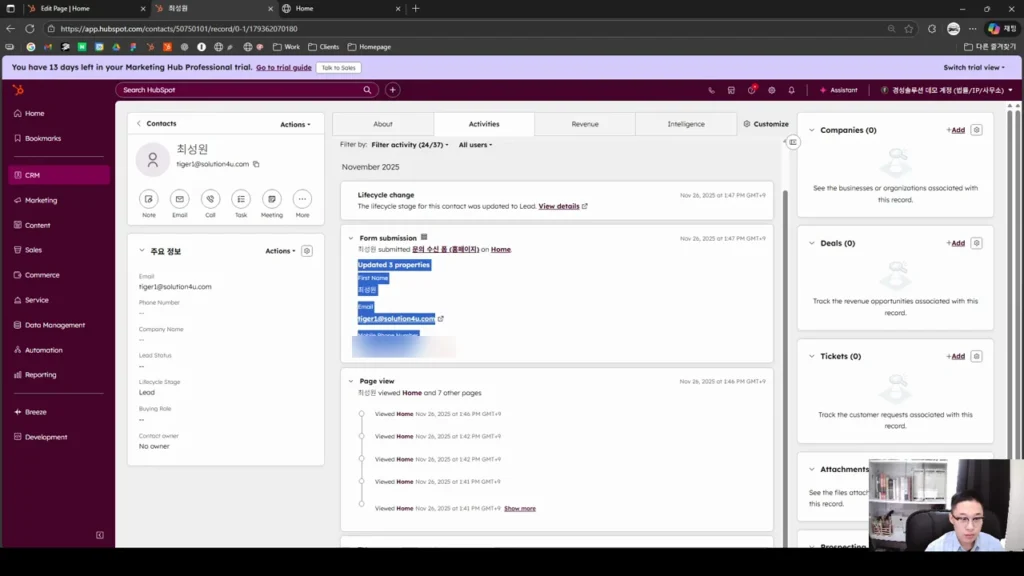Add a deal with +Add
Screen dimensions: 1024x576
[955, 243]
